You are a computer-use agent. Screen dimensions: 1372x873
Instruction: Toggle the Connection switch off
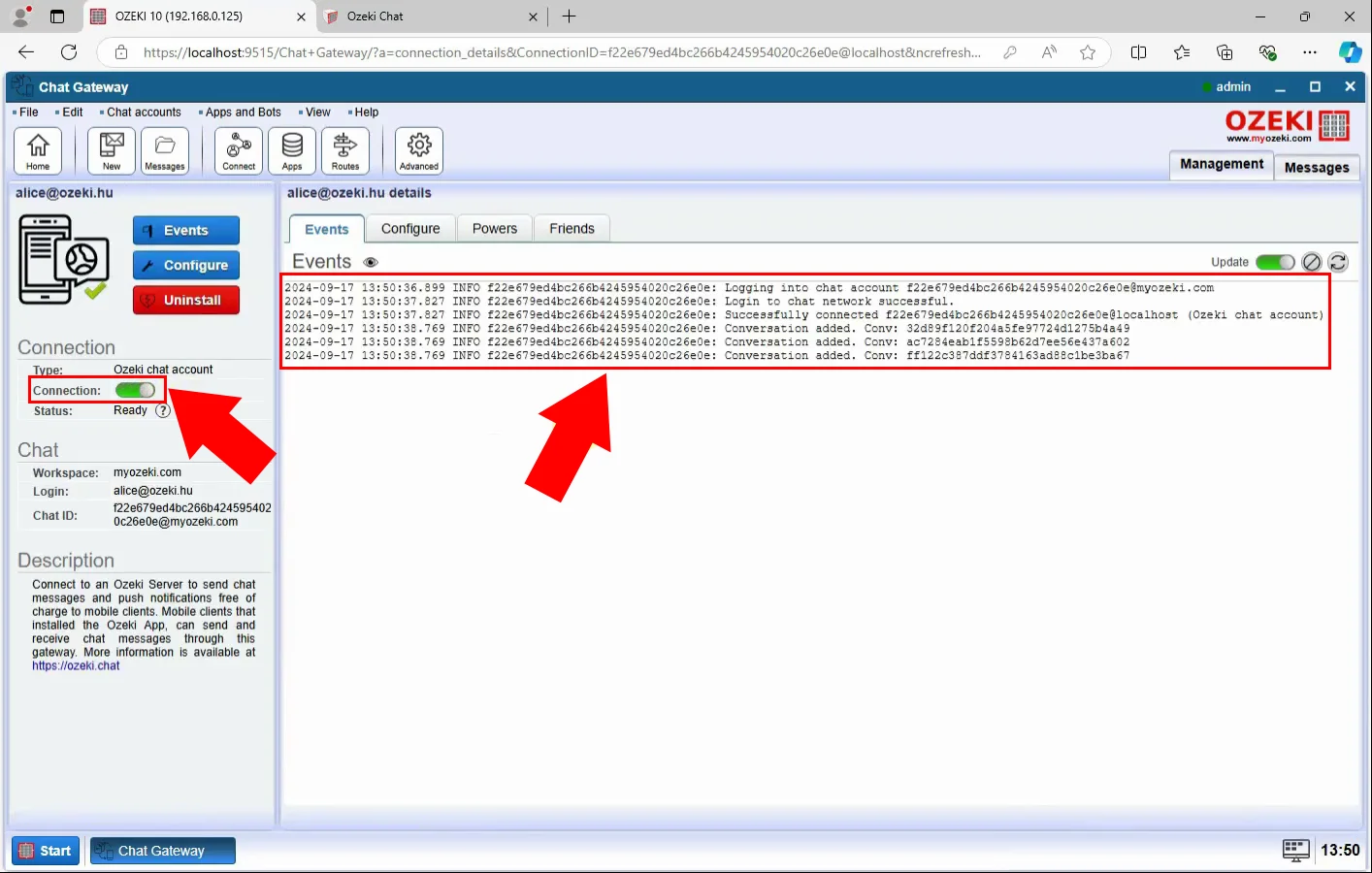(x=135, y=390)
